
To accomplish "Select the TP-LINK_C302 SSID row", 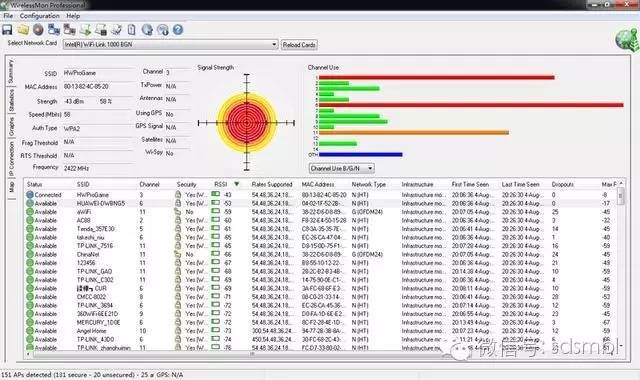I will pyautogui.click(x=95, y=280).
